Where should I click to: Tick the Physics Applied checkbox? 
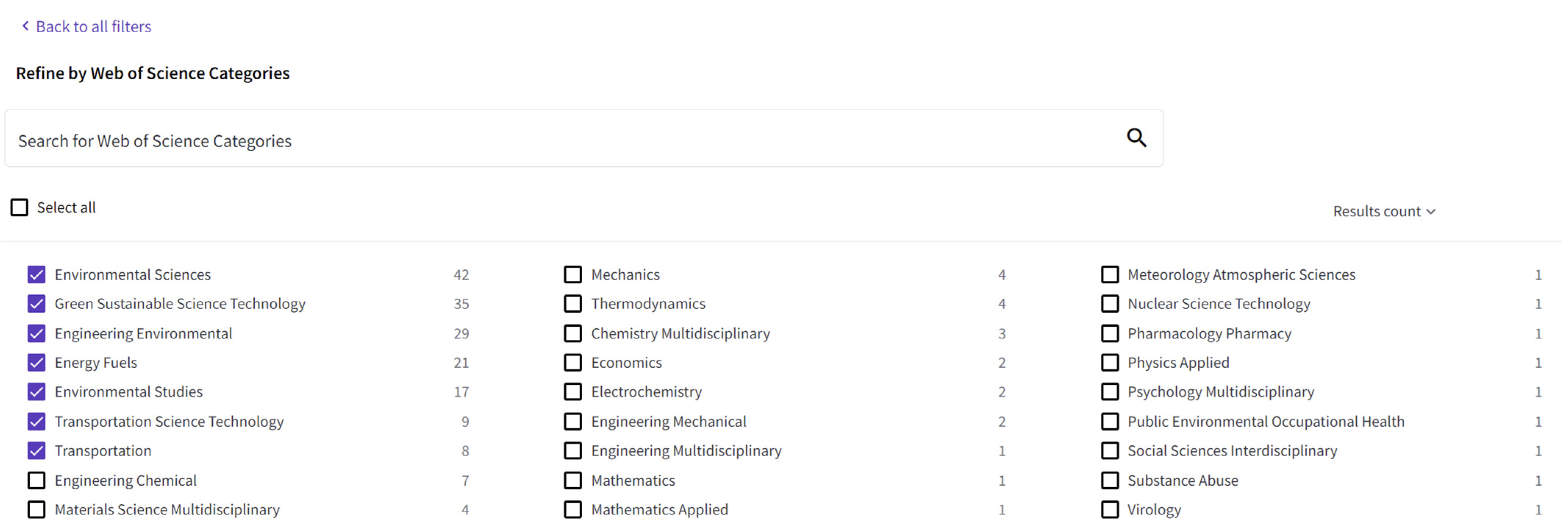coord(1110,363)
